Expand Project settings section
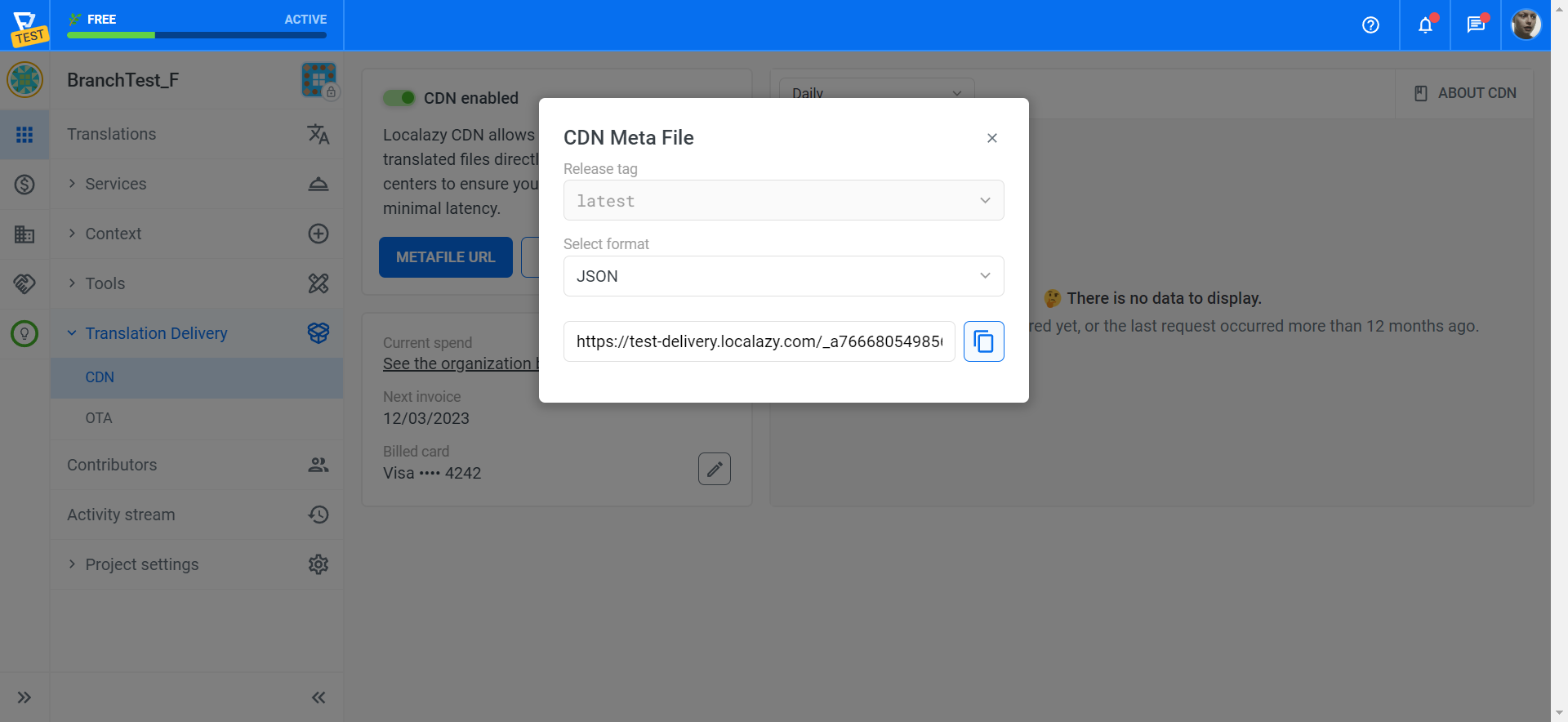 (x=197, y=564)
